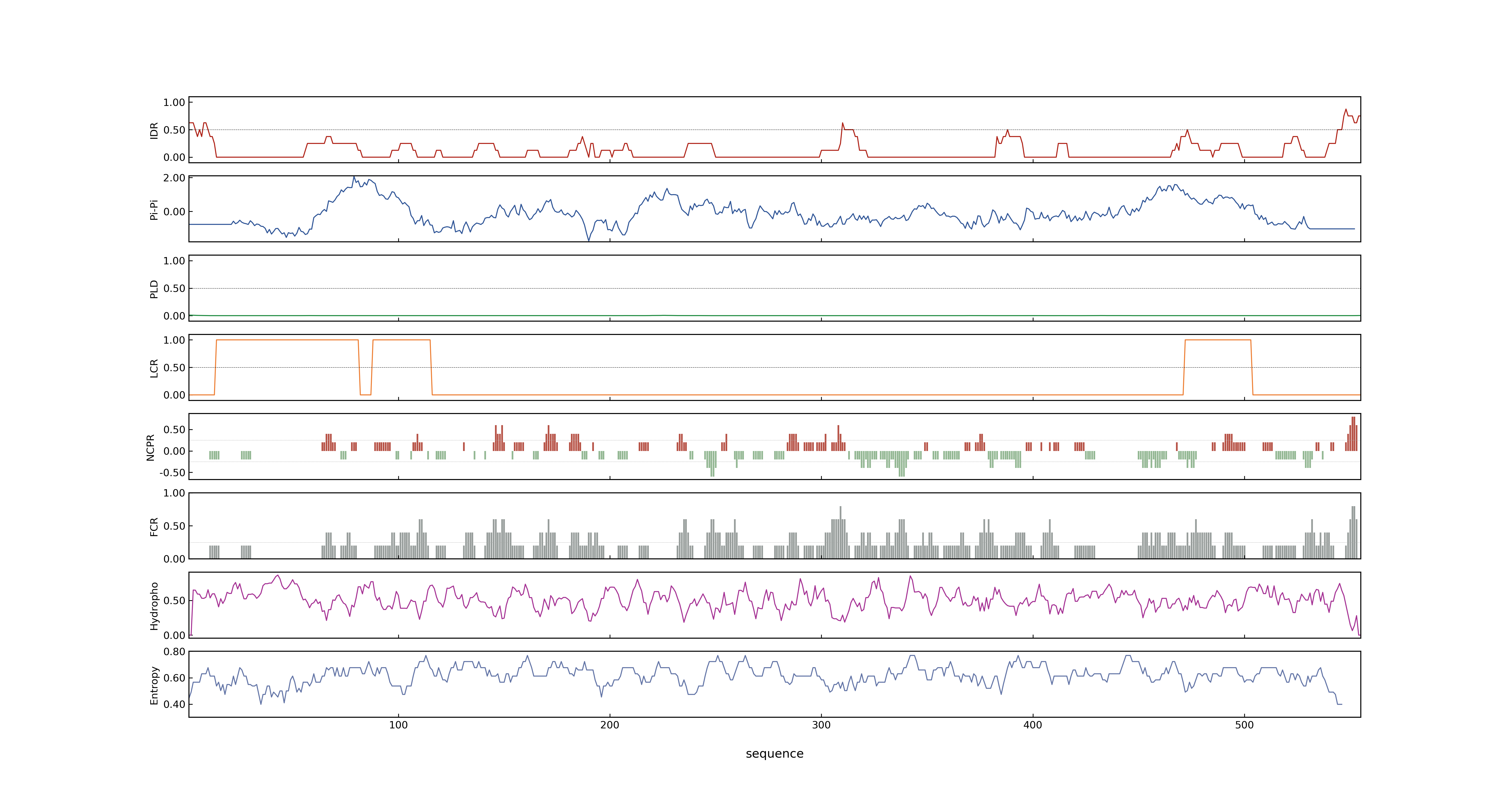Image resolution: width=1512 pixels, height=806 pixels.
Task: Select the x-axis tick label 400
Action: [x=1033, y=725]
